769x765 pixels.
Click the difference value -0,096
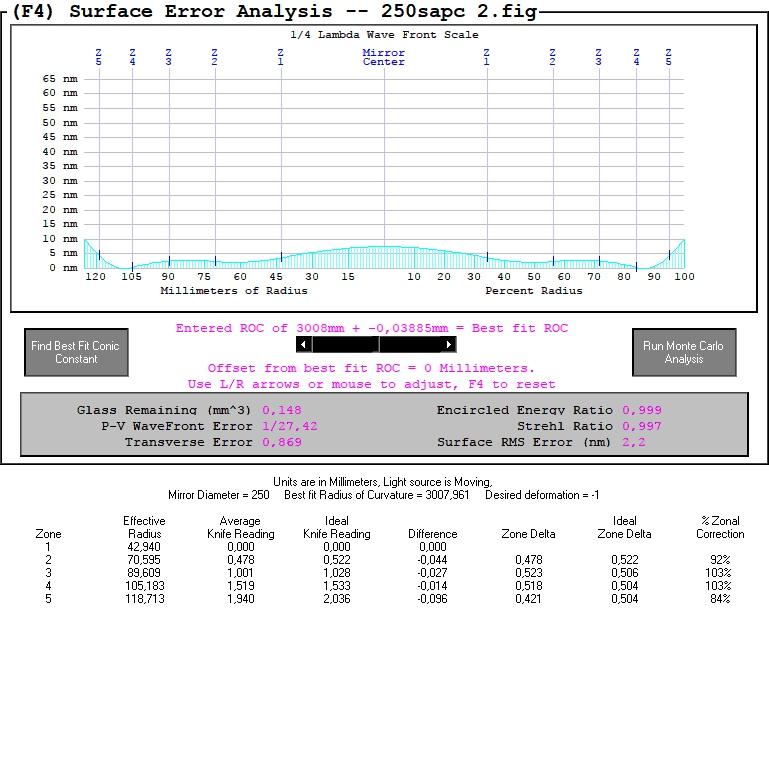pyautogui.click(x=432, y=599)
